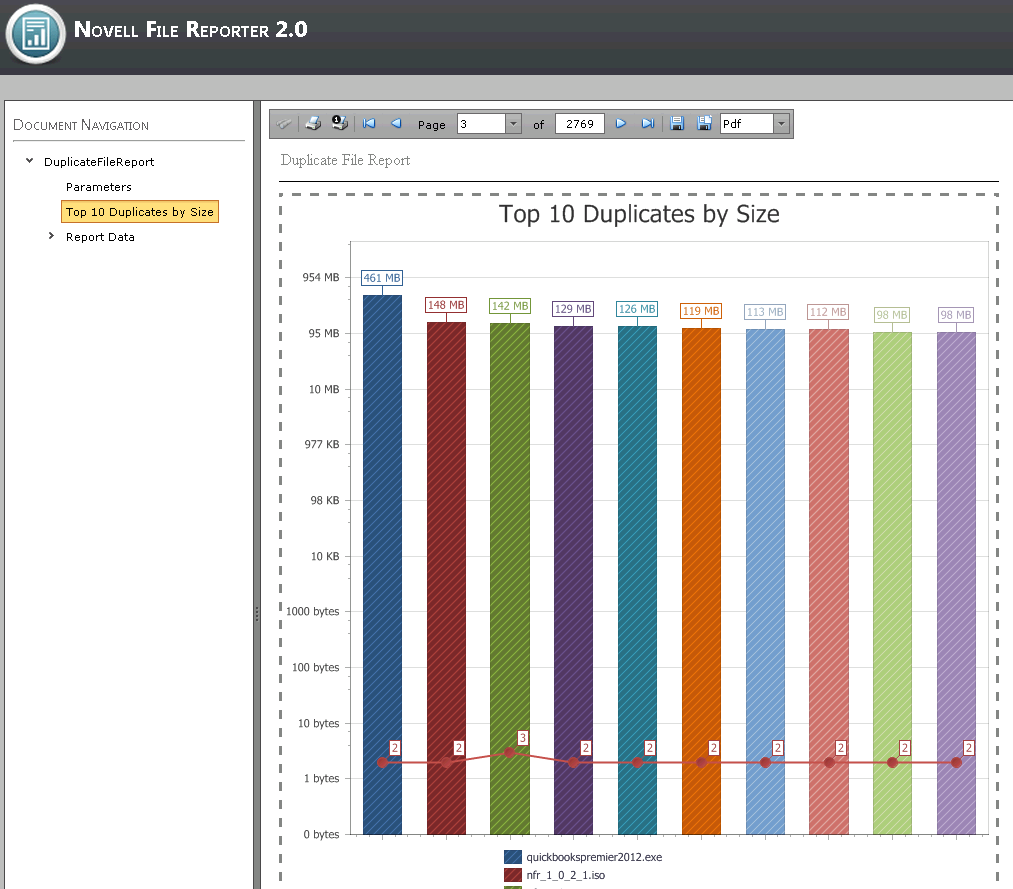Click the 1000 bytes axis label

pos(313,611)
